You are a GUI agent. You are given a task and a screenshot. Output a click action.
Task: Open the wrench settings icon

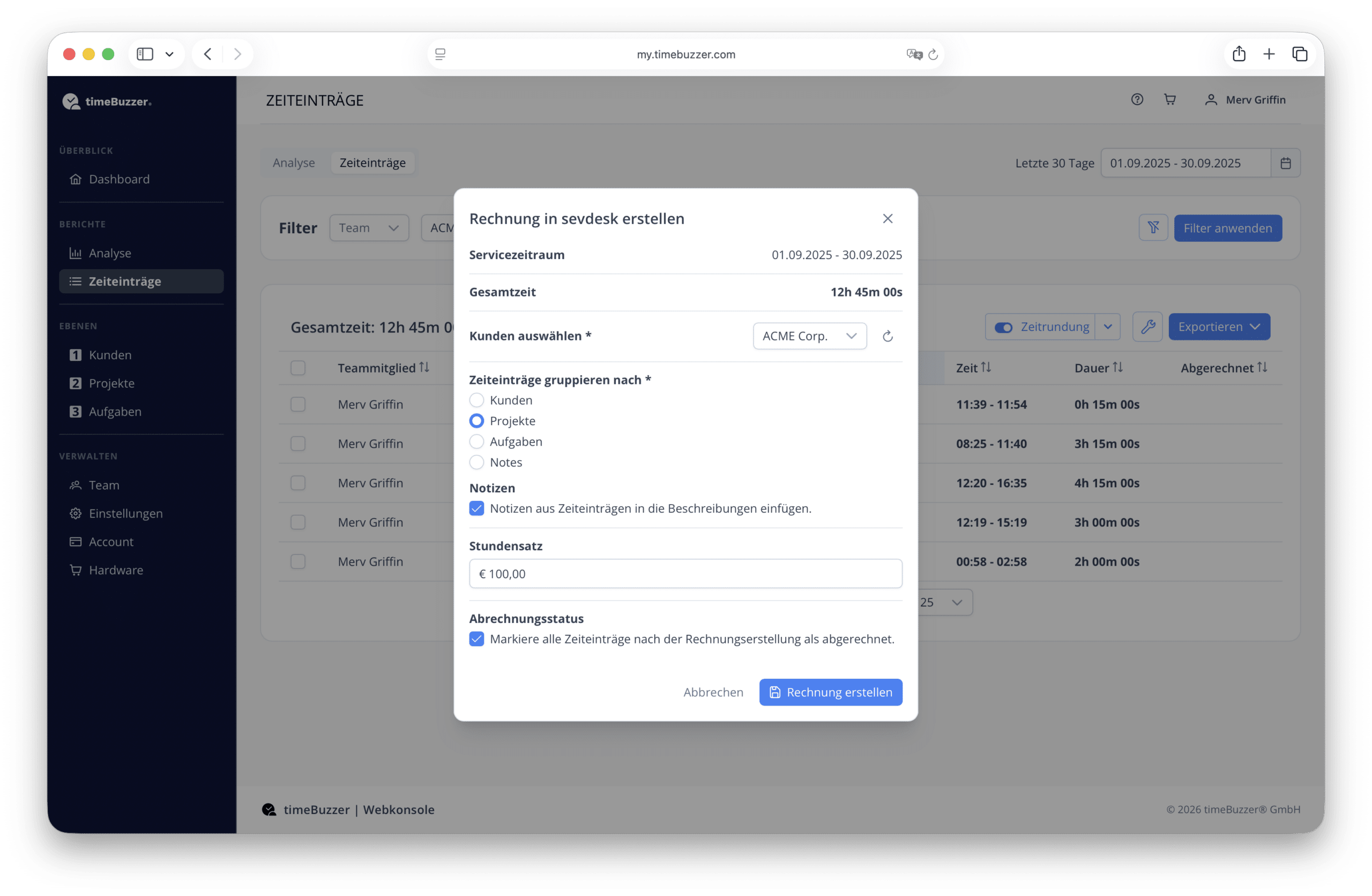coord(1147,327)
